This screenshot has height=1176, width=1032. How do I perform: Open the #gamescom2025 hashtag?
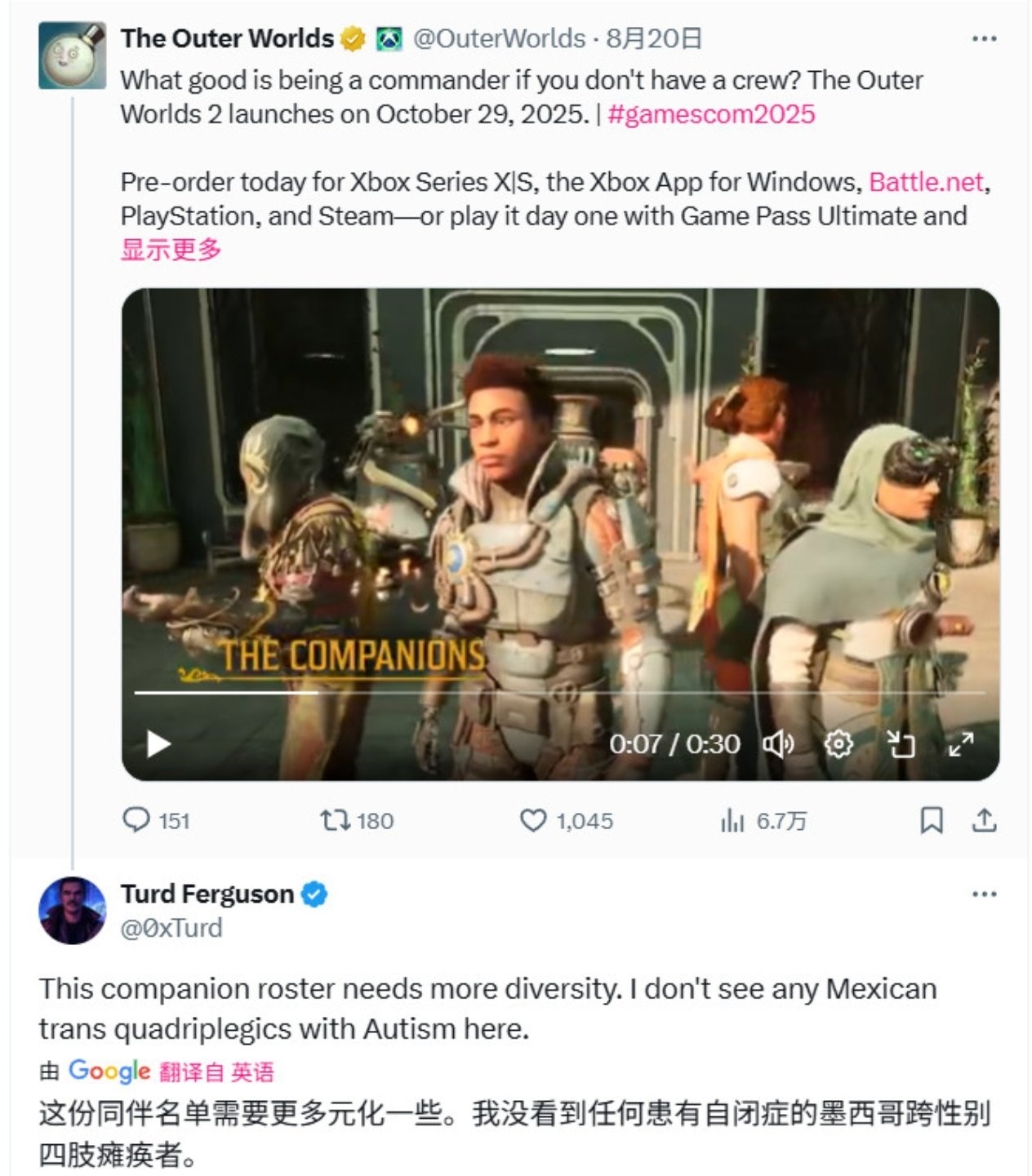710,114
